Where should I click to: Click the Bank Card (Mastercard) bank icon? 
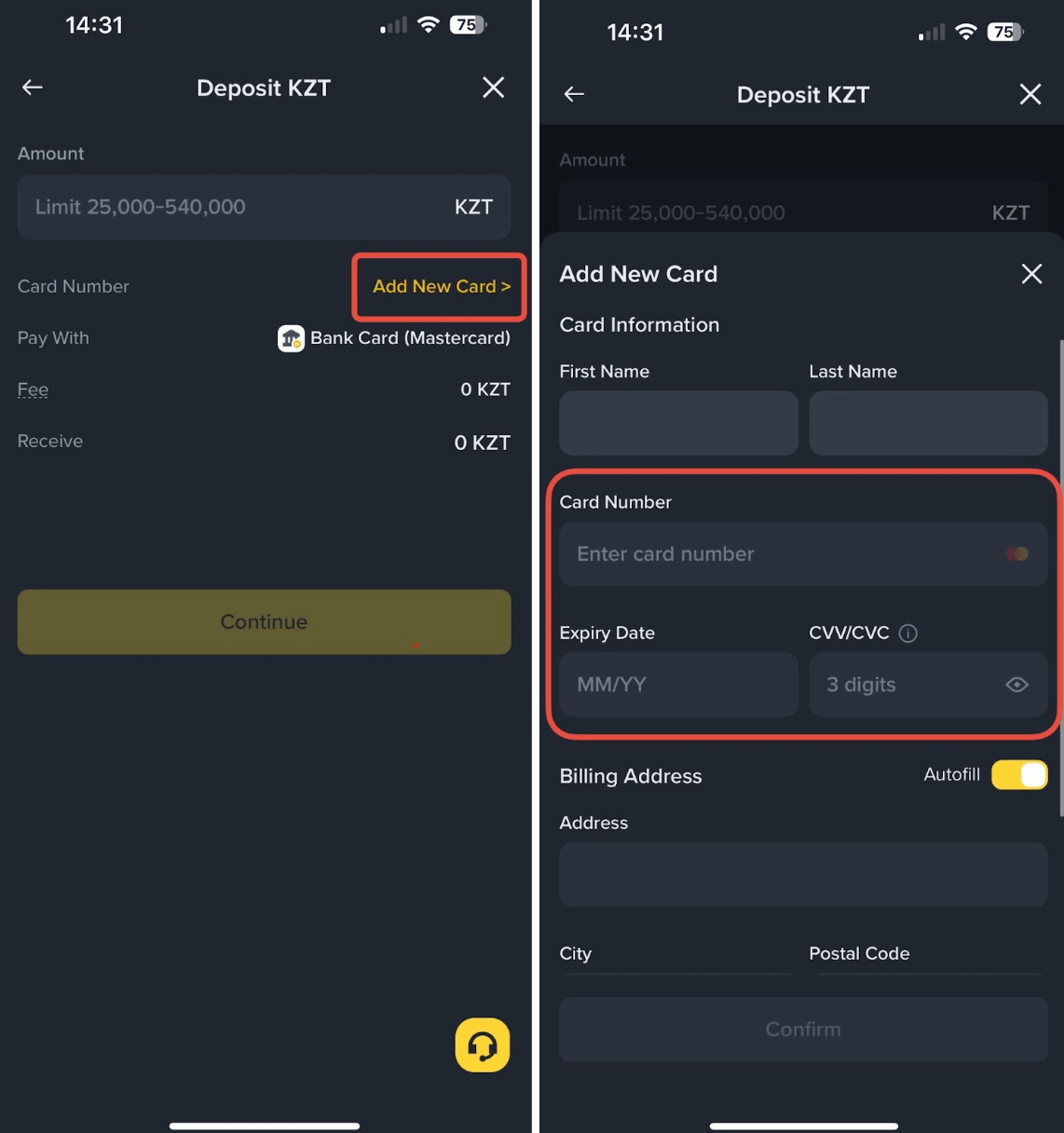coord(291,338)
